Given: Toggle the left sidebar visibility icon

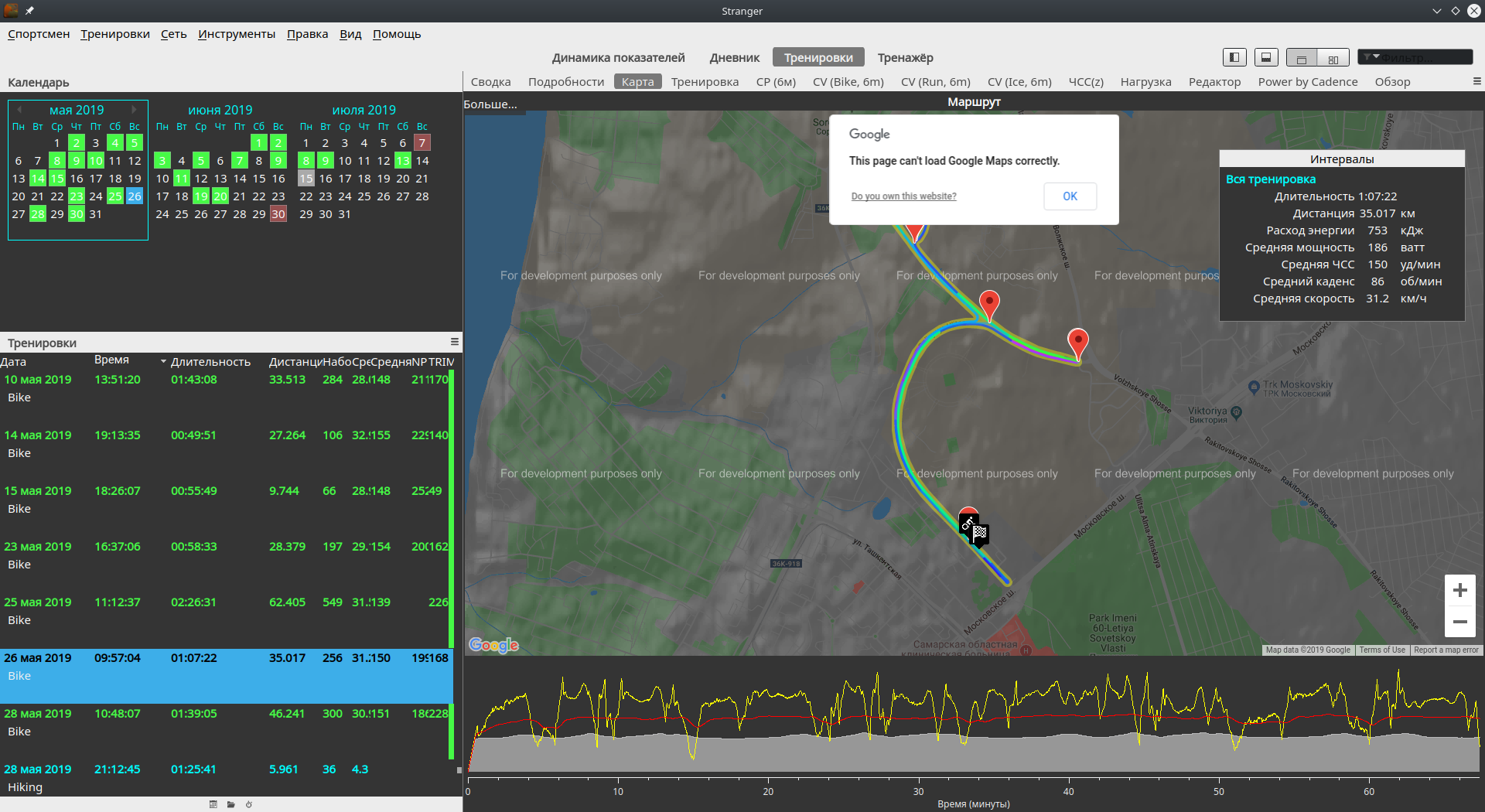Looking at the screenshot, I should 1234,57.
